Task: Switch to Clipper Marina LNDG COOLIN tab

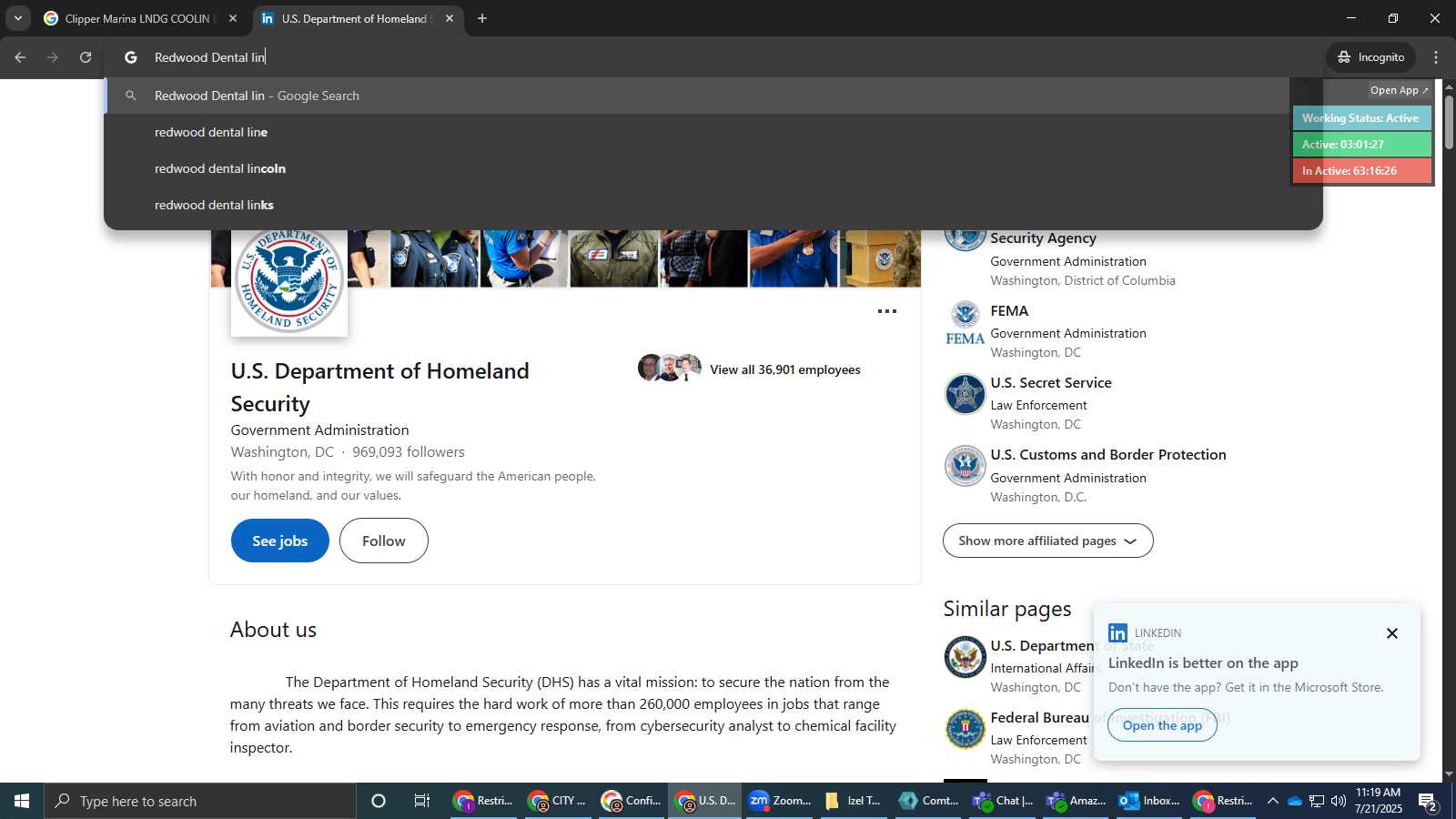Action: pos(142,18)
